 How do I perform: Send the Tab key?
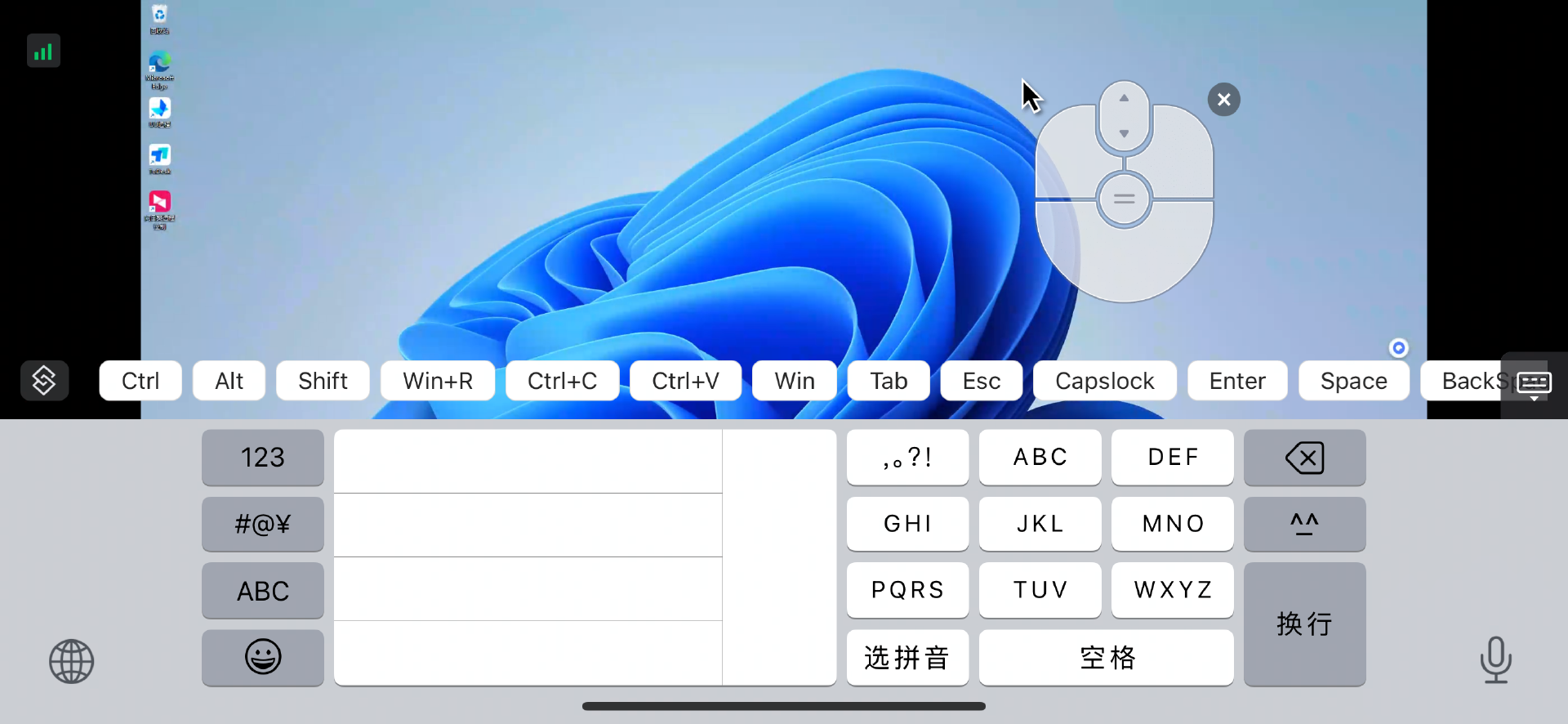pyautogui.click(x=889, y=381)
